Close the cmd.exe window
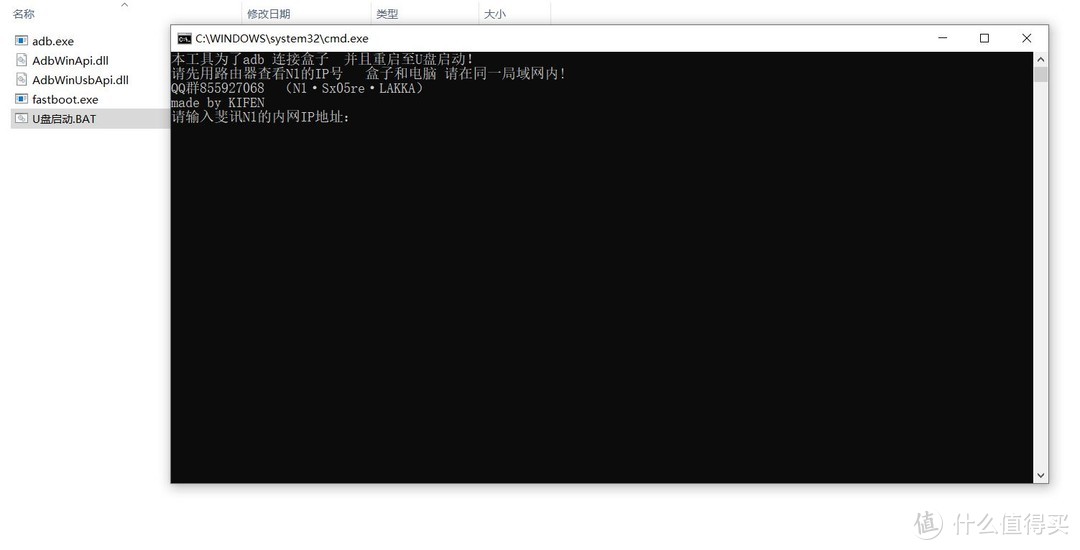 1026,38
